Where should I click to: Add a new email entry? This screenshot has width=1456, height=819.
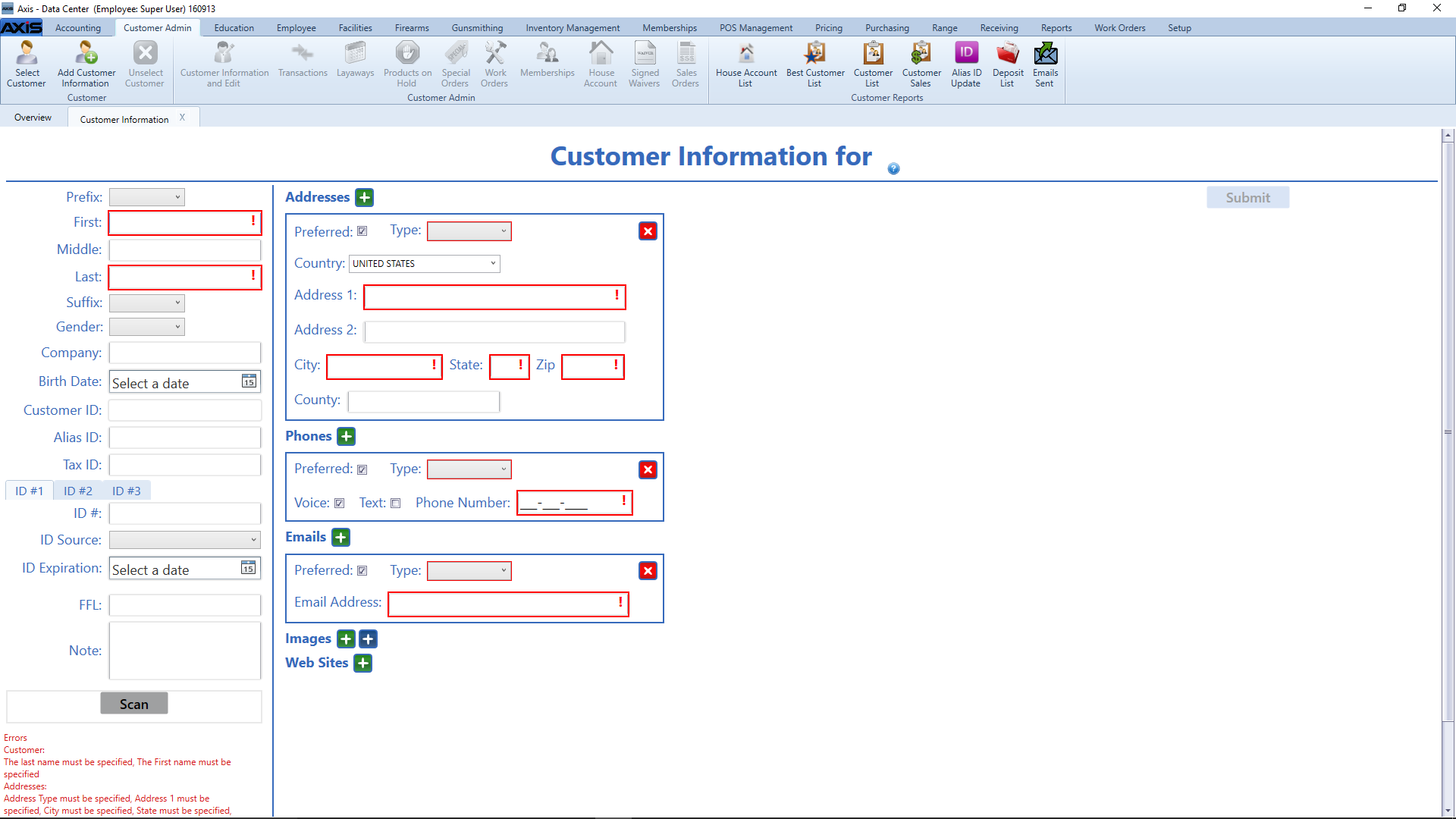pyautogui.click(x=341, y=538)
